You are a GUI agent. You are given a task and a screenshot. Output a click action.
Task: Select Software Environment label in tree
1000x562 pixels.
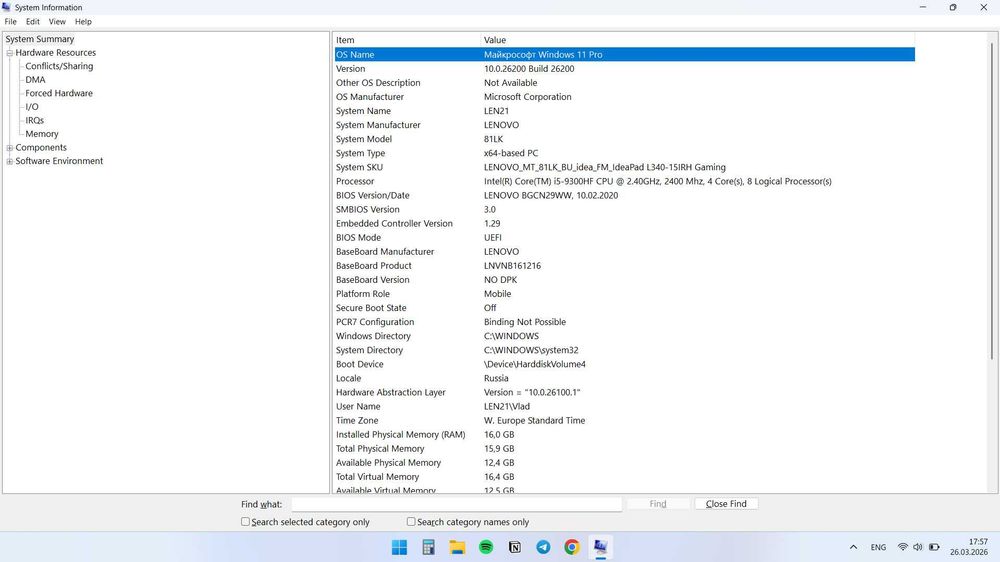coord(59,161)
